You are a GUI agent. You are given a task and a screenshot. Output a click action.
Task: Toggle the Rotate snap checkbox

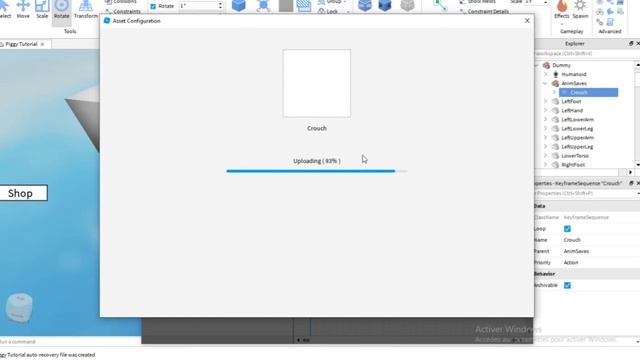153,6
